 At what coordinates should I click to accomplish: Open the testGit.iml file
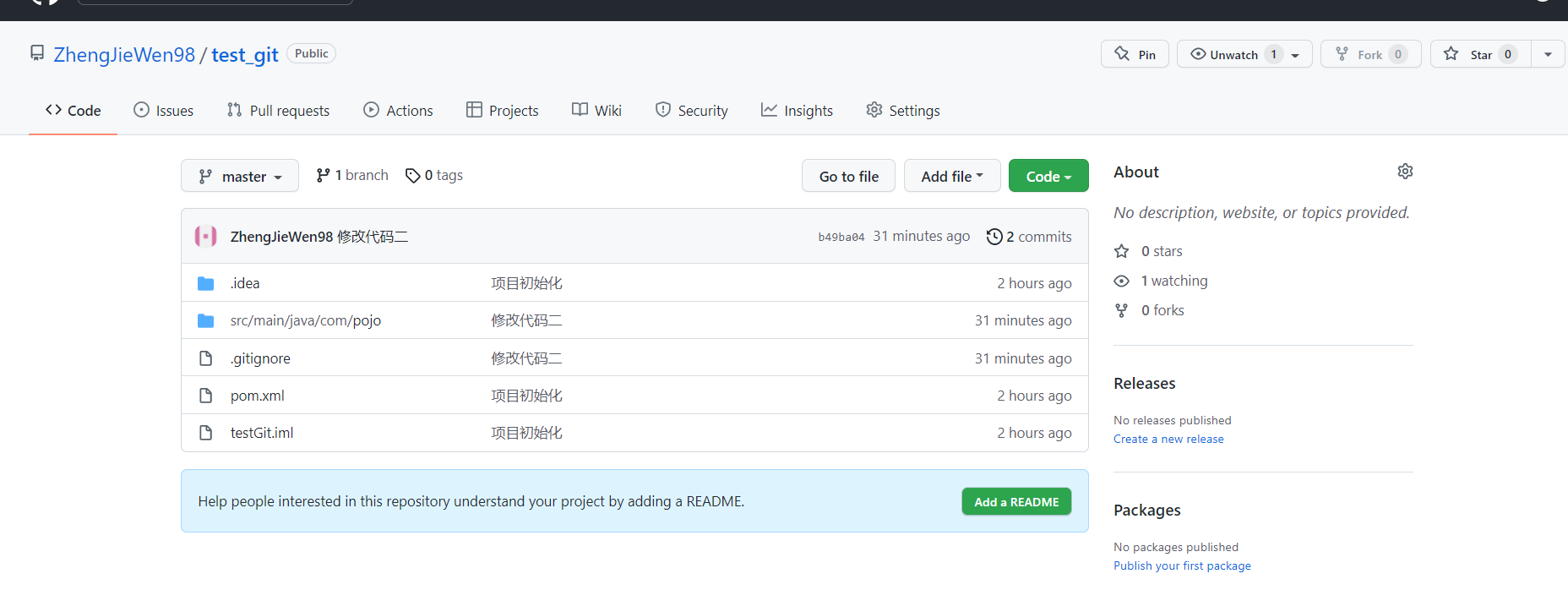[x=262, y=433]
